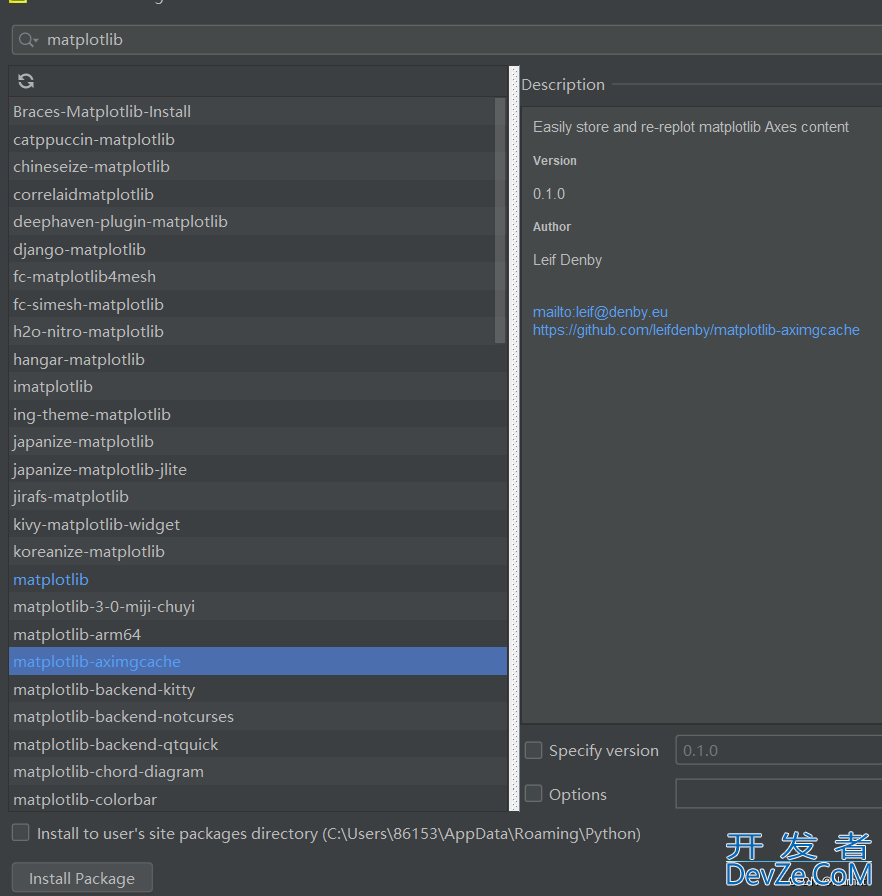The image size is (882, 896).
Task: Select the blue matplotlib package entry
Action: 258,579
